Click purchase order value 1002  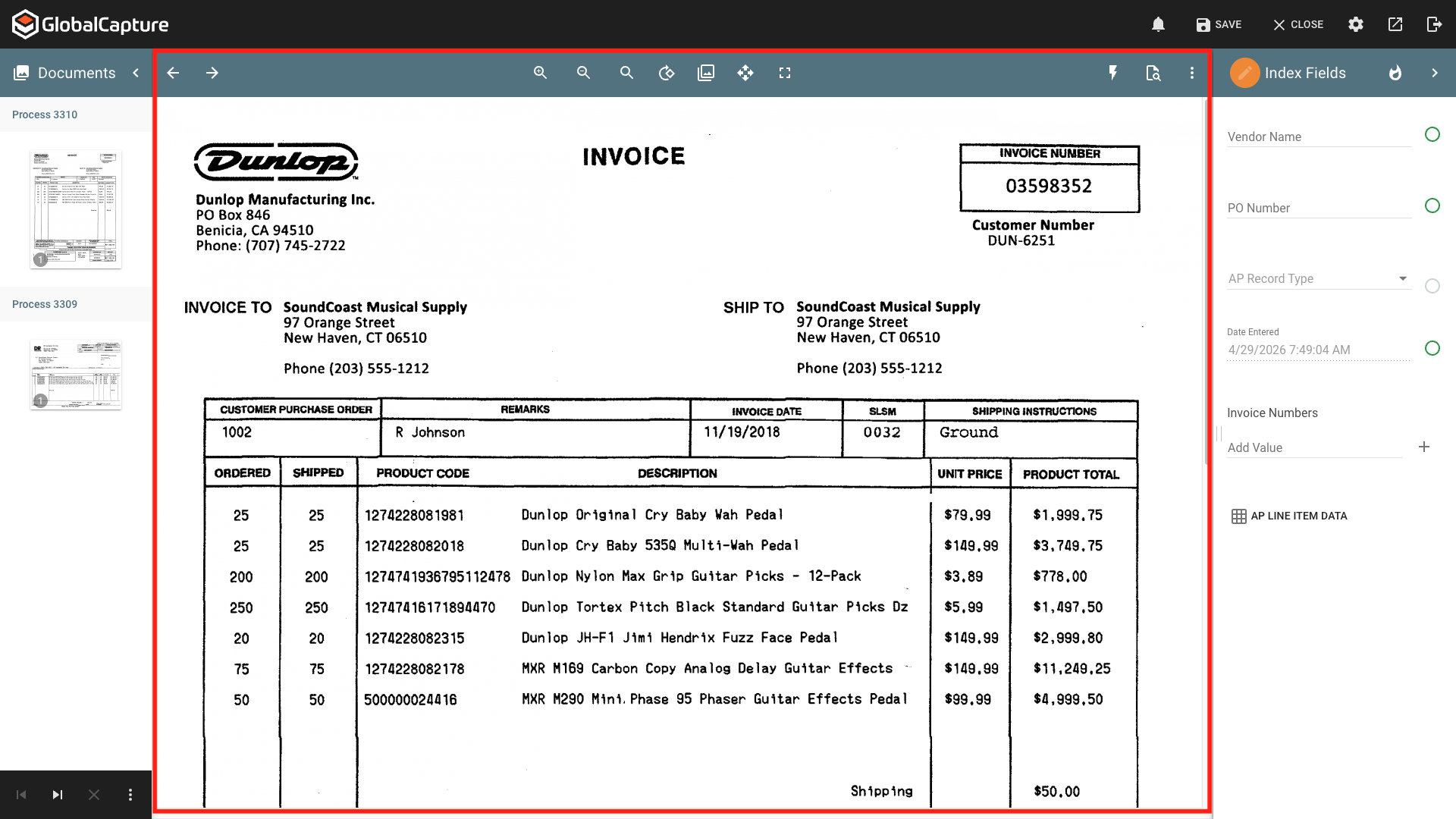pyautogui.click(x=237, y=432)
